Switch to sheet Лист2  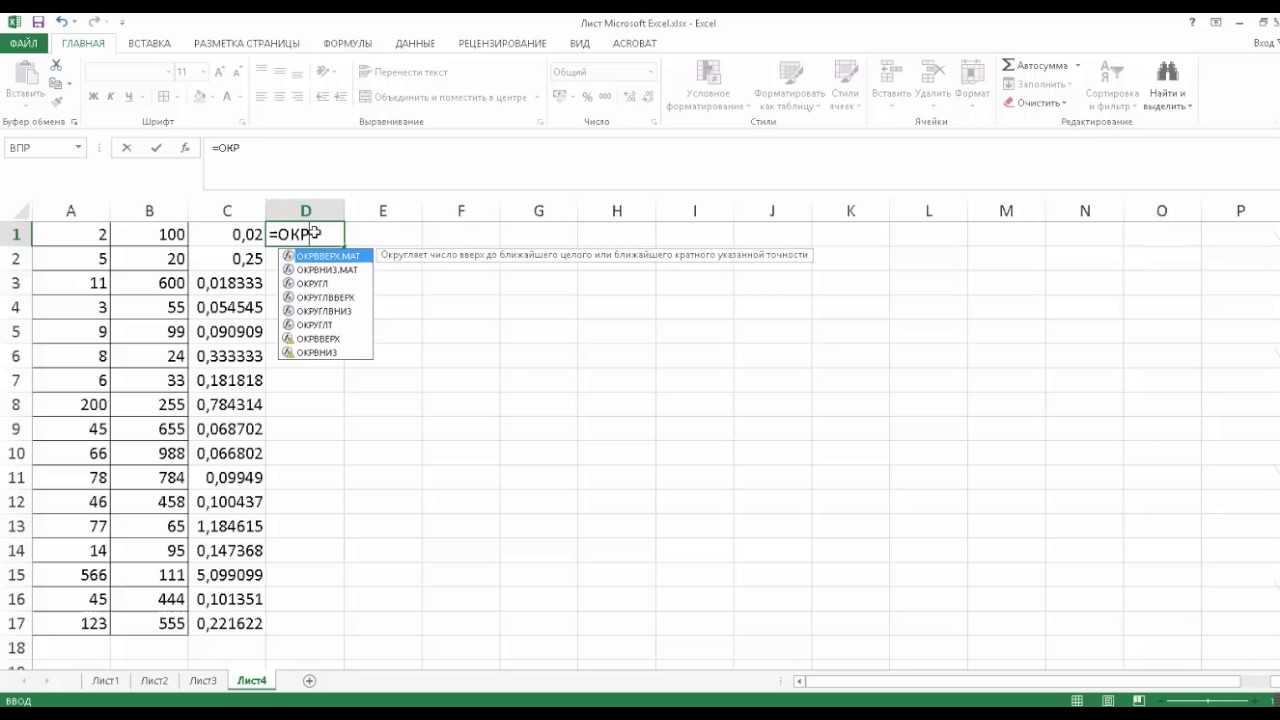(x=154, y=681)
